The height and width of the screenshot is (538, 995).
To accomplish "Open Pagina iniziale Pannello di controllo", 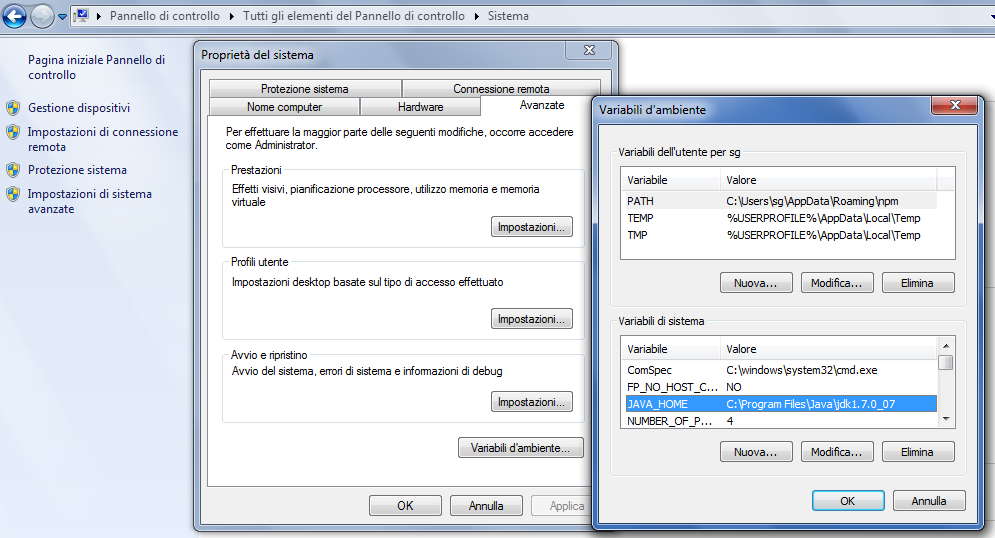I will (x=96, y=67).
